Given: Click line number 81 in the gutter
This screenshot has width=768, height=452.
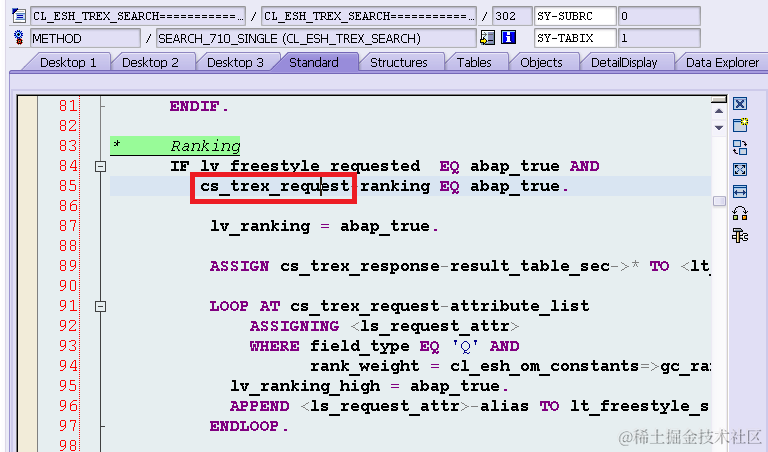Looking at the screenshot, I should tap(68, 106).
